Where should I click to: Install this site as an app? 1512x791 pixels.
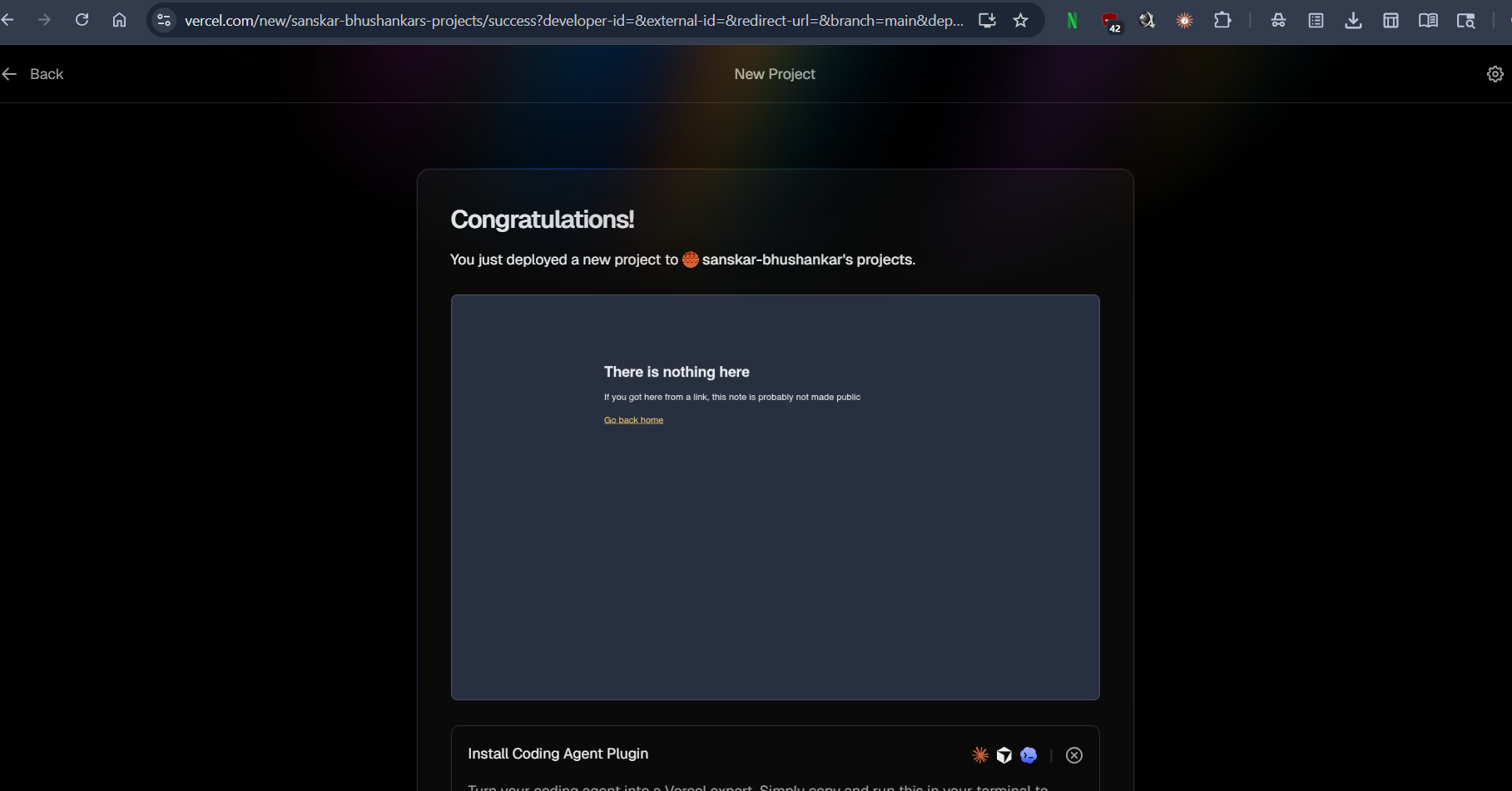987,20
